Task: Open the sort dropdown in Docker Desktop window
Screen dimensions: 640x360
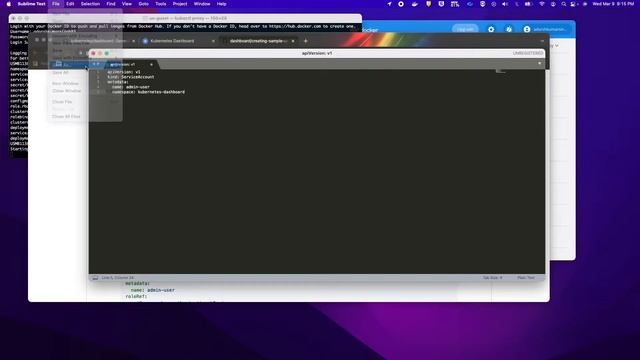Action: pos(555,46)
